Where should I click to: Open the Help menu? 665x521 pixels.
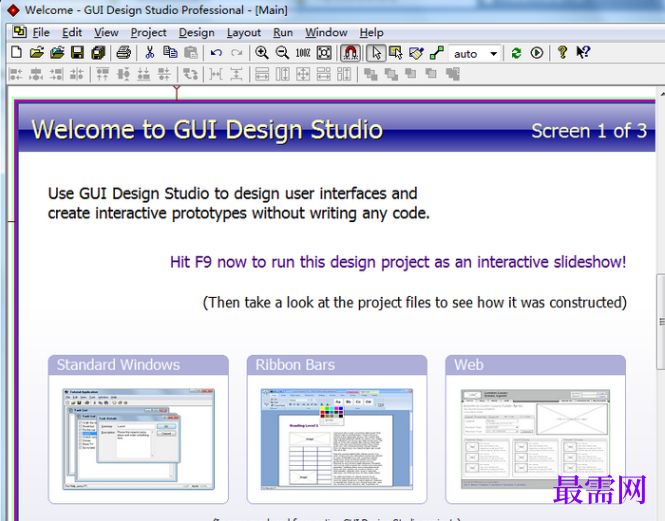click(372, 32)
